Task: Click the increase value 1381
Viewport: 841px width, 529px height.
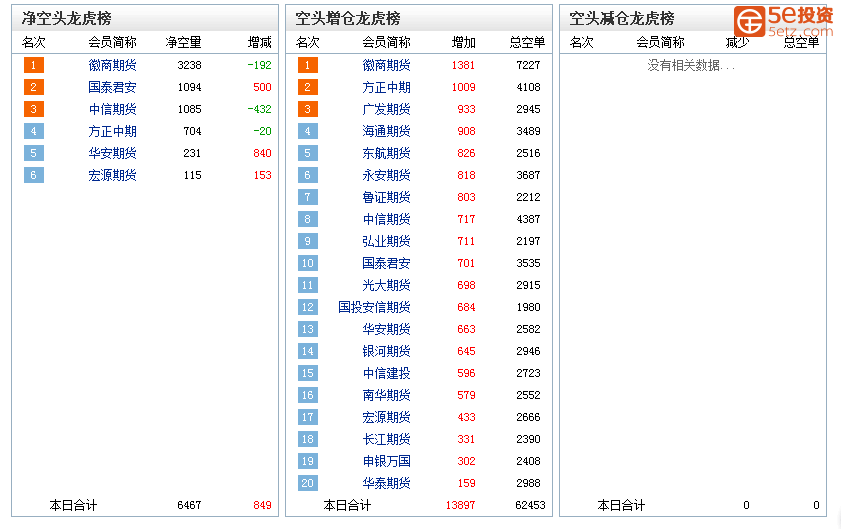Action: tap(463, 65)
